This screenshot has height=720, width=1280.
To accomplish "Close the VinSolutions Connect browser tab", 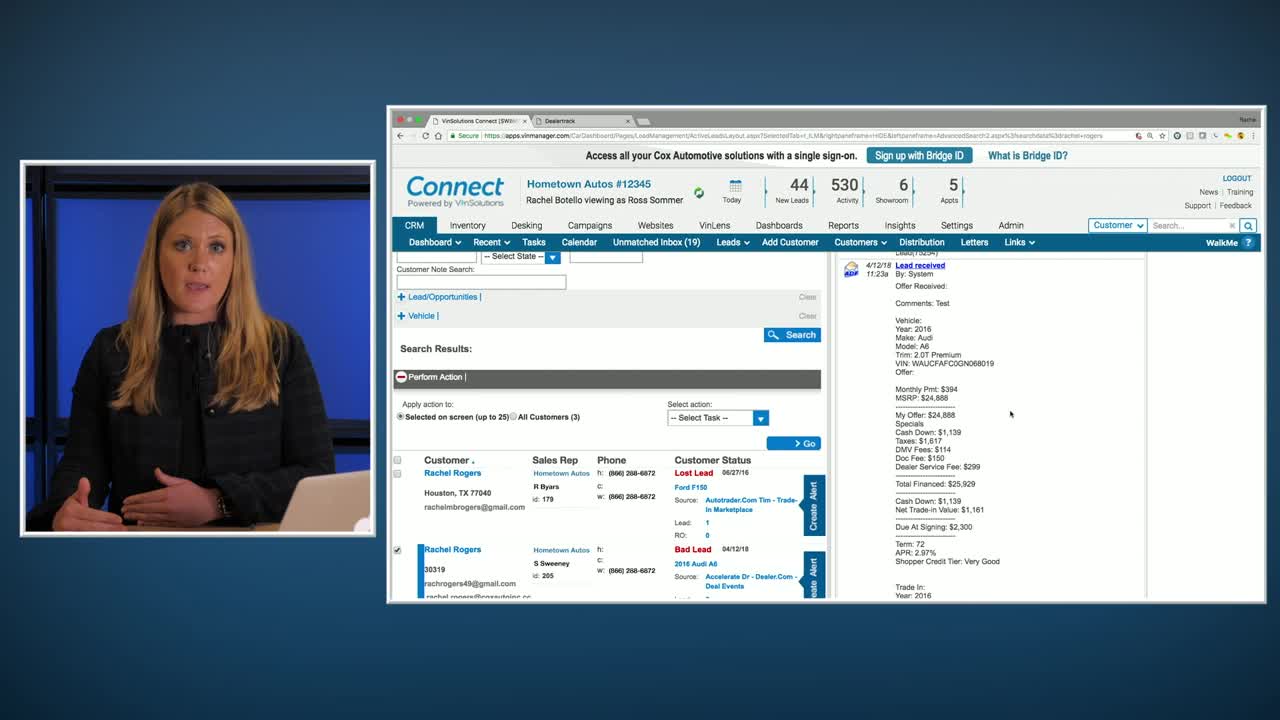I will 525,121.
